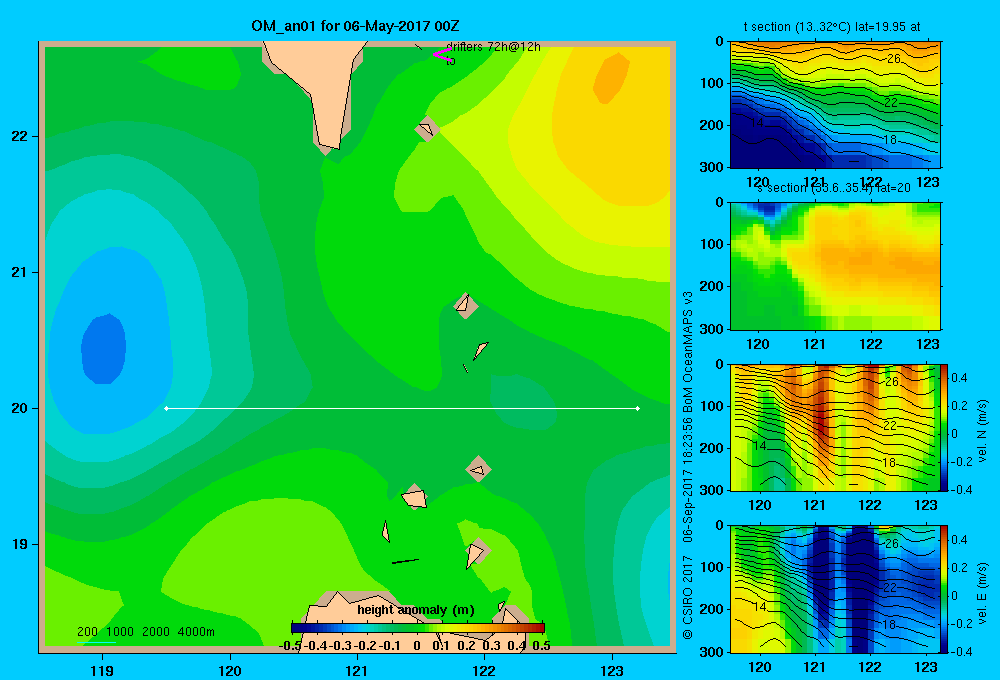Click the southern Taiwan peninsula landmass
The width and height of the screenshot is (1000, 680).
[319, 89]
